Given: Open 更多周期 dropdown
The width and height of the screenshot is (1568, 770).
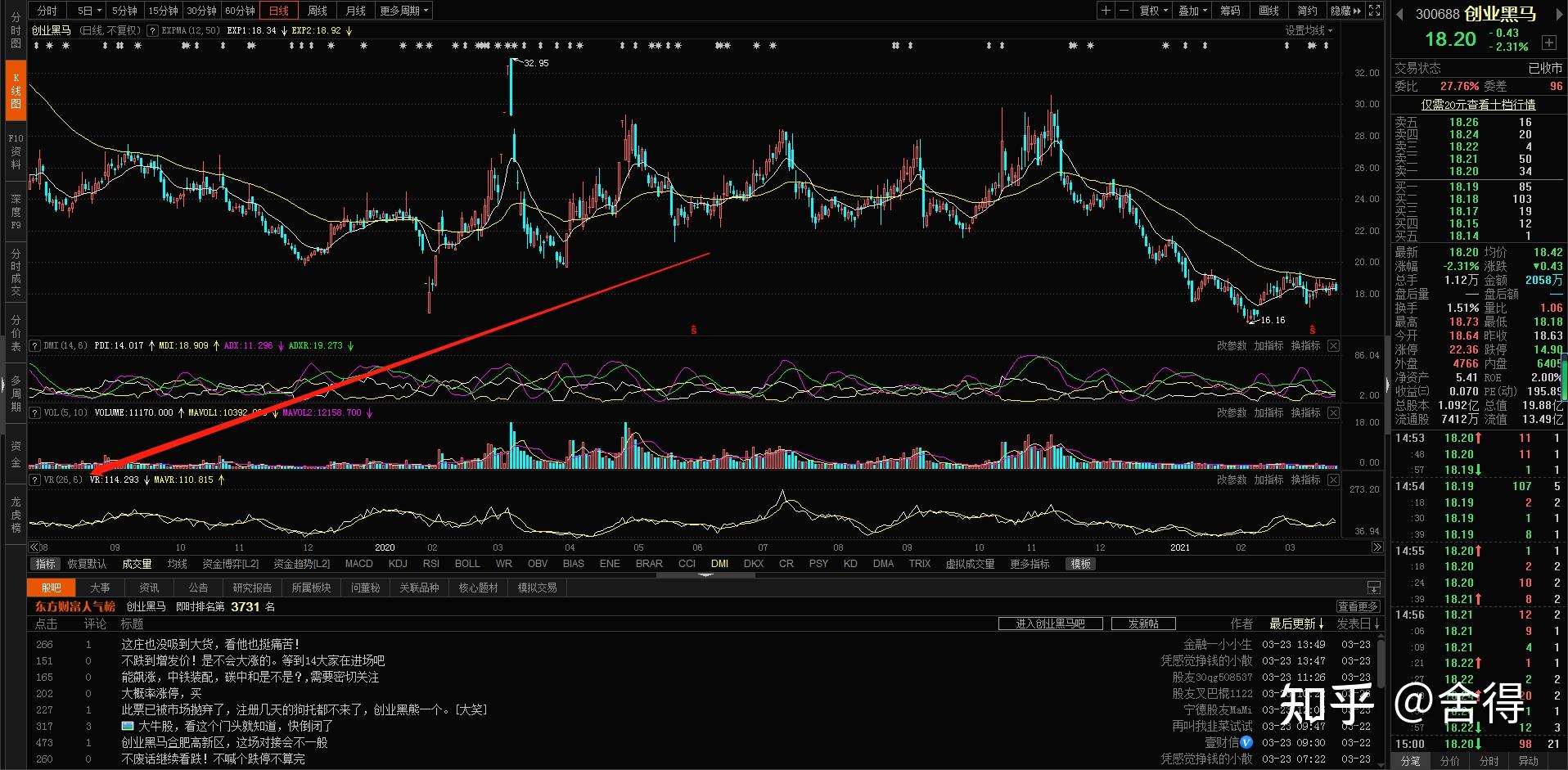Looking at the screenshot, I should [403, 11].
